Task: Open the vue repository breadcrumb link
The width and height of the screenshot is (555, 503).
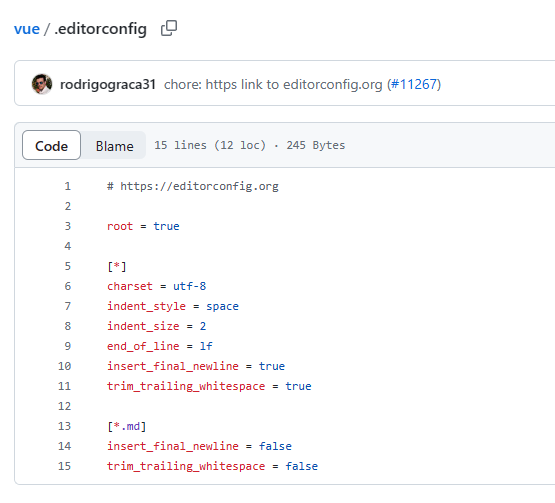Action: click(x=27, y=29)
